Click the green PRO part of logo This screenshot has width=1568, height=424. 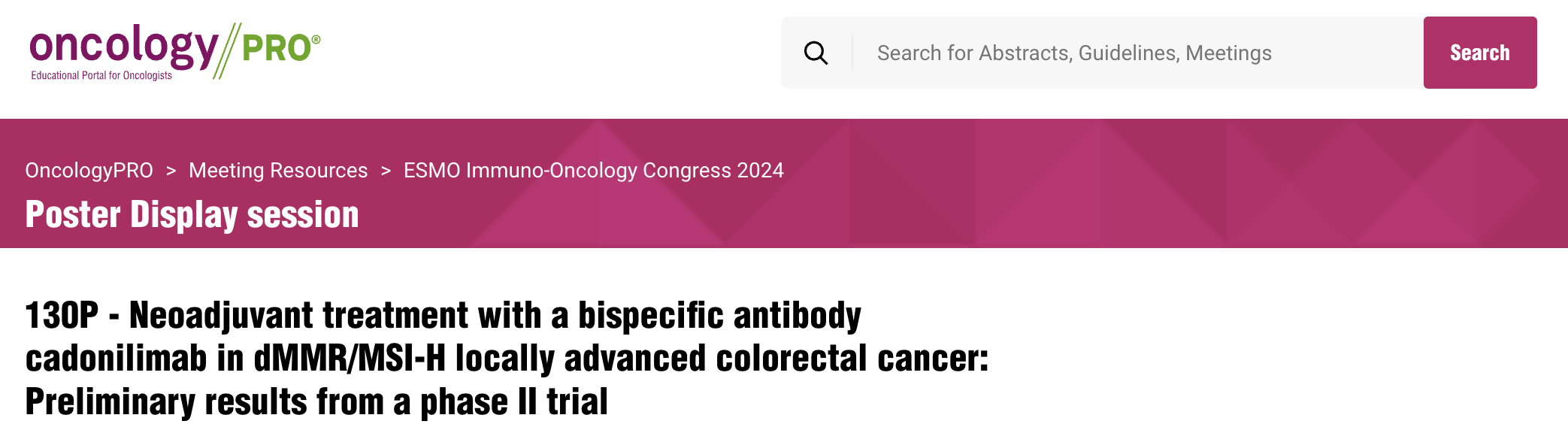tap(276, 49)
